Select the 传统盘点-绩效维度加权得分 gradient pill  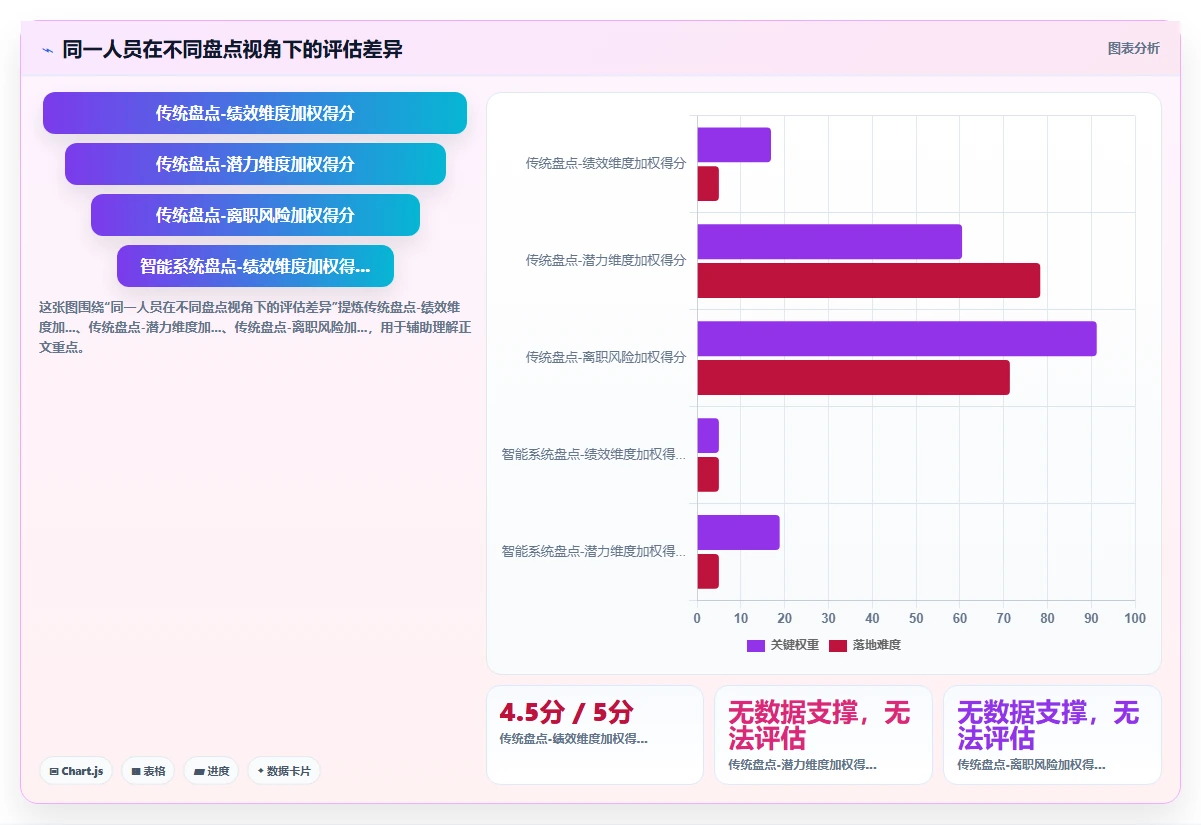coord(255,113)
